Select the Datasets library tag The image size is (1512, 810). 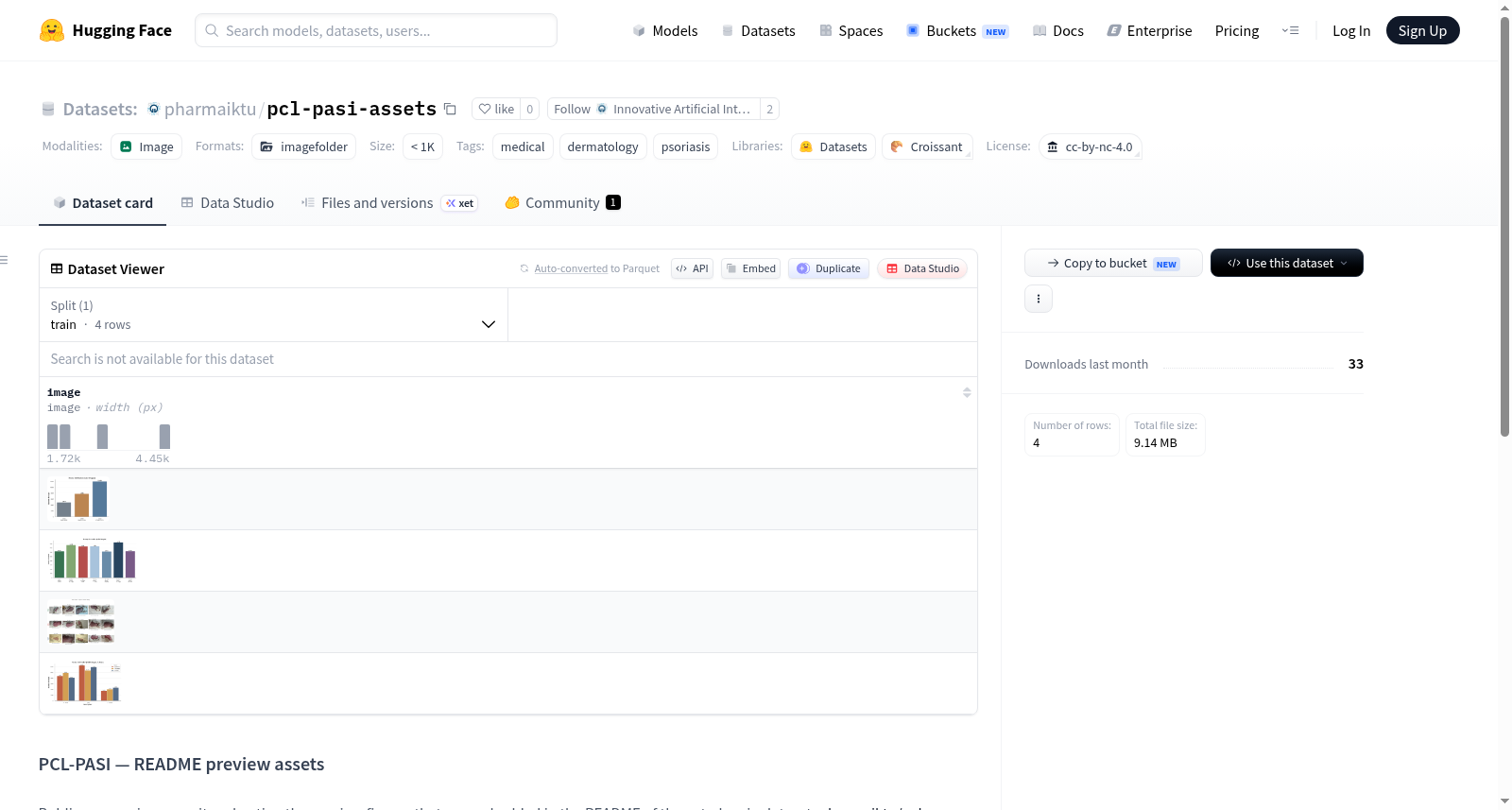click(833, 146)
